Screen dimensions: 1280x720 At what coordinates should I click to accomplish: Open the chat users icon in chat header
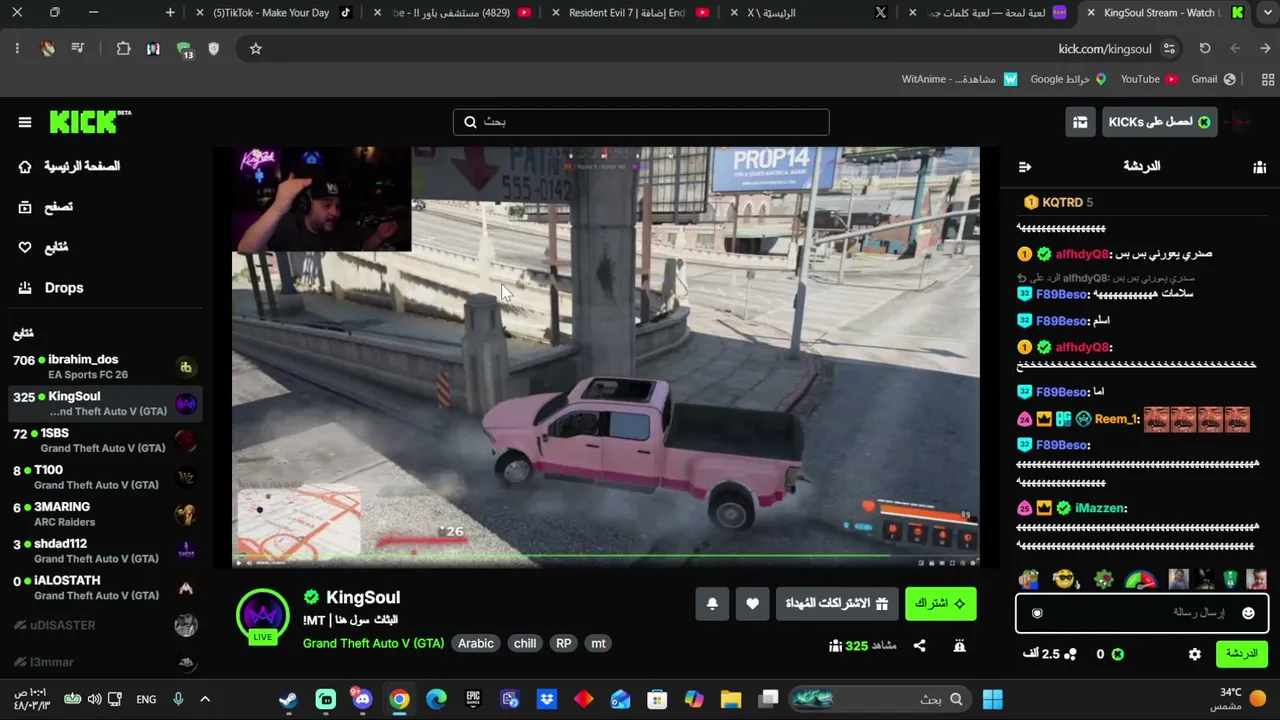tap(1259, 167)
